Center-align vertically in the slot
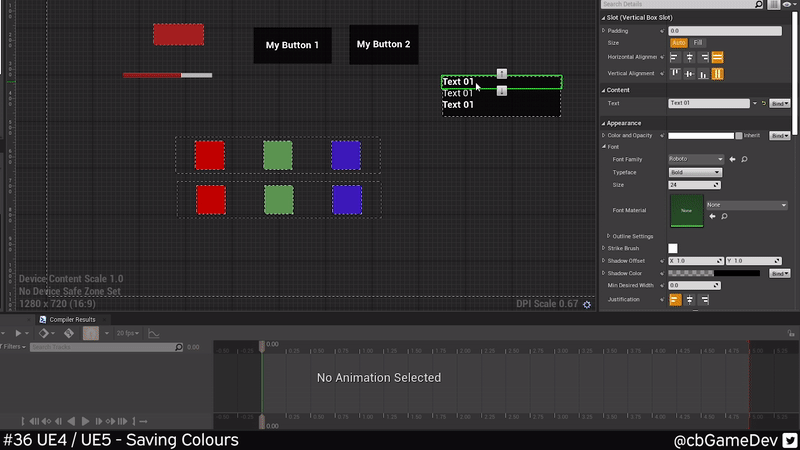 coord(689,74)
